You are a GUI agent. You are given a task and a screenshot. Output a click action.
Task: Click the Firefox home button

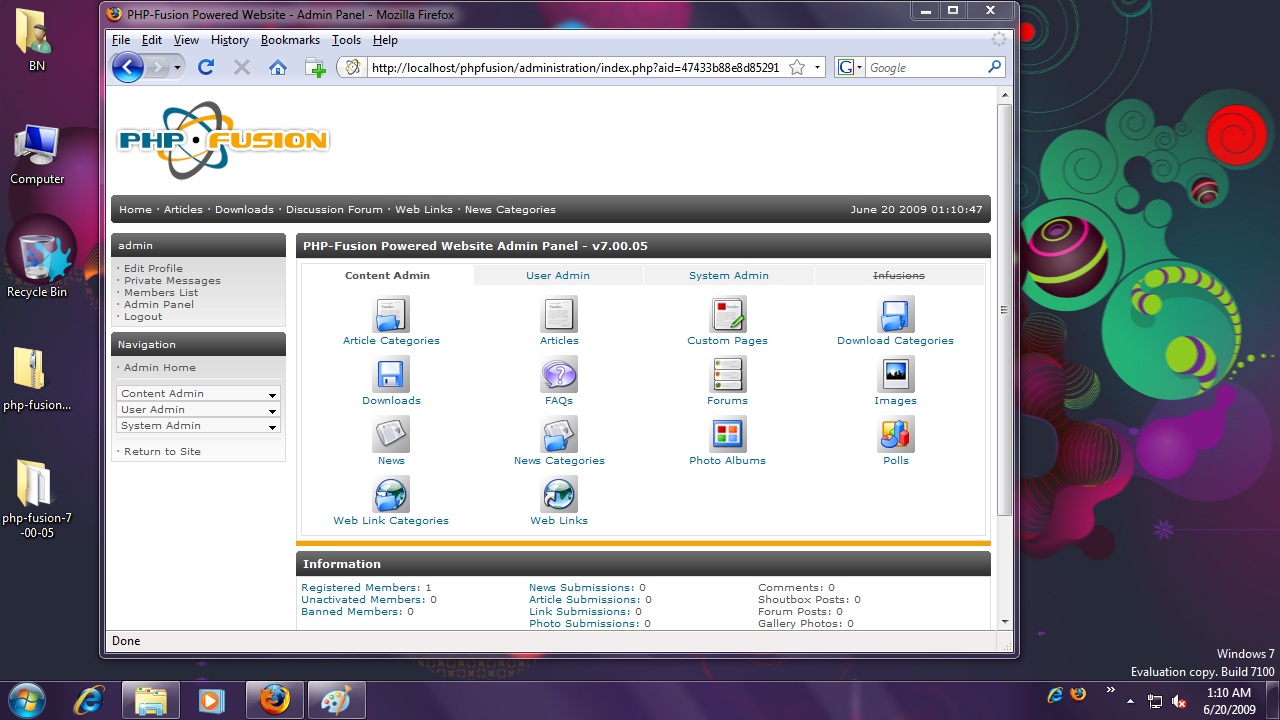tap(278, 67)
